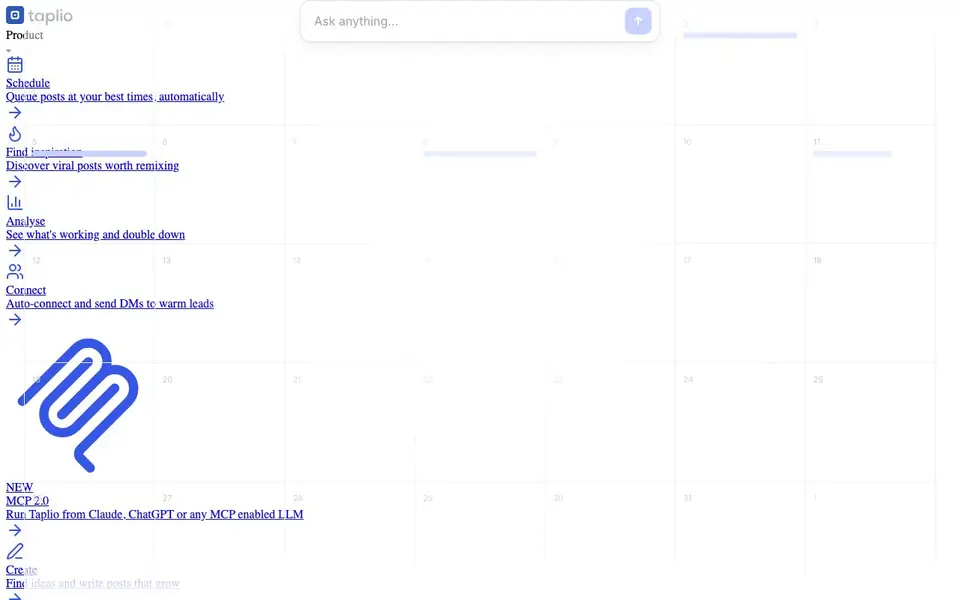The width and height of the screenshot is (960, 600).
Task: Click the Schedule calendar icon
Action: pos(15,64)
